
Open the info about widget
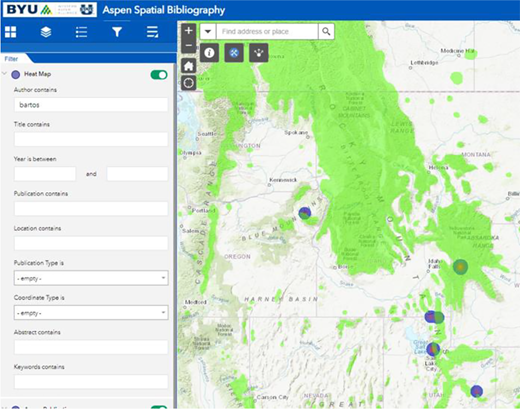click(209, 53)
